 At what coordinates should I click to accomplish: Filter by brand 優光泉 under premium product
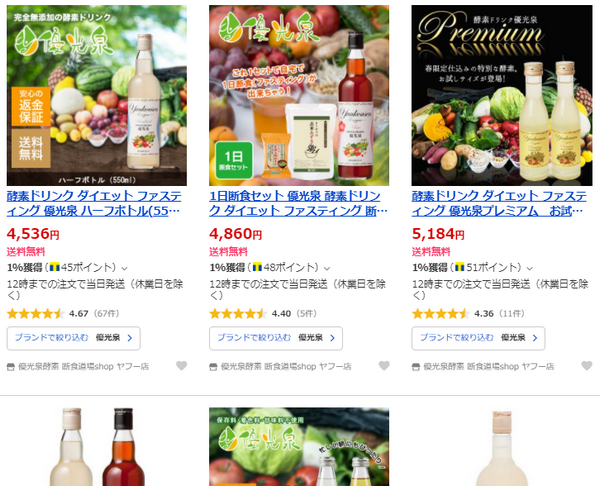(478, 338)
